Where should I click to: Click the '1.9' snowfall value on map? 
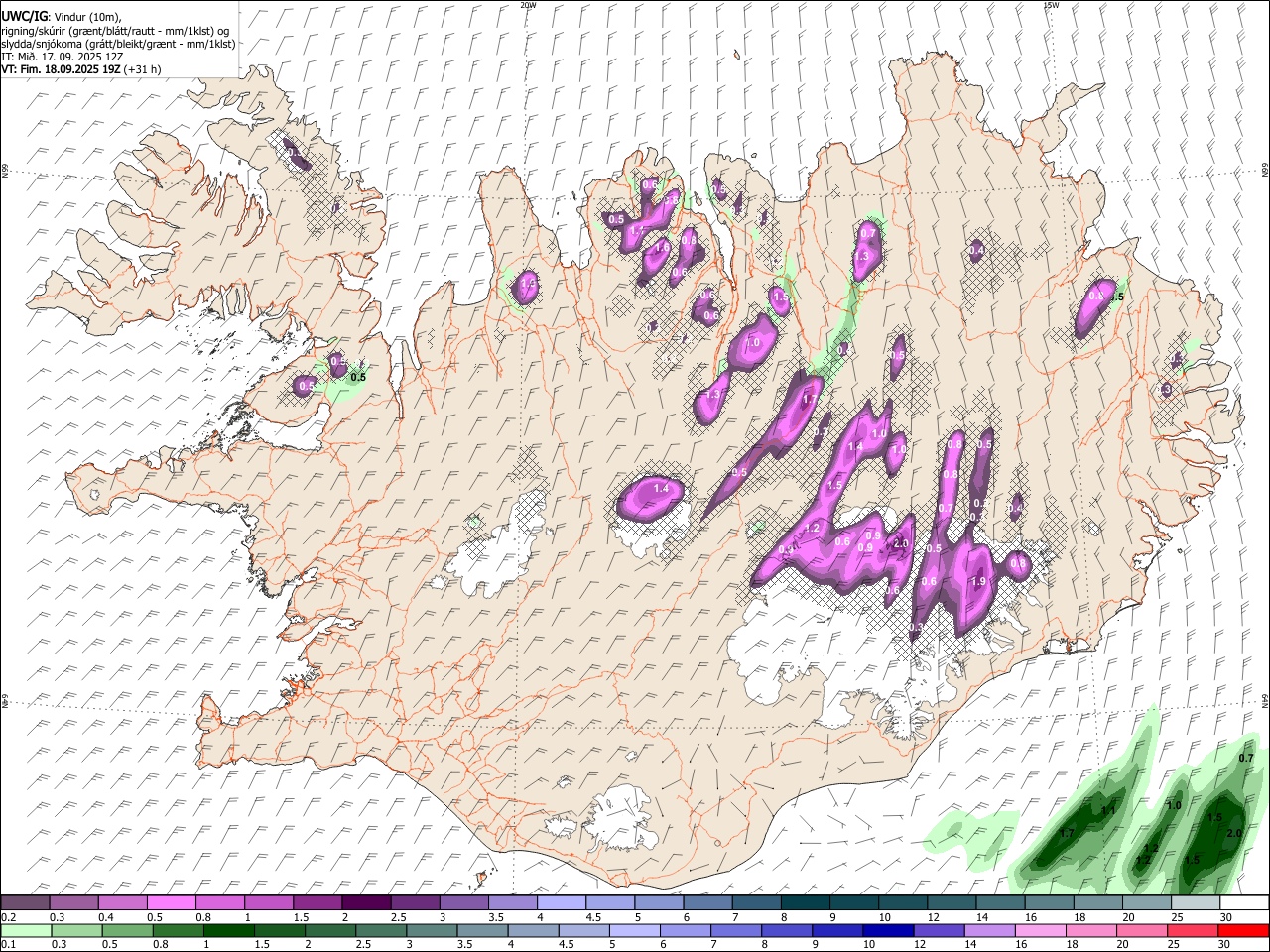point(978,582)
